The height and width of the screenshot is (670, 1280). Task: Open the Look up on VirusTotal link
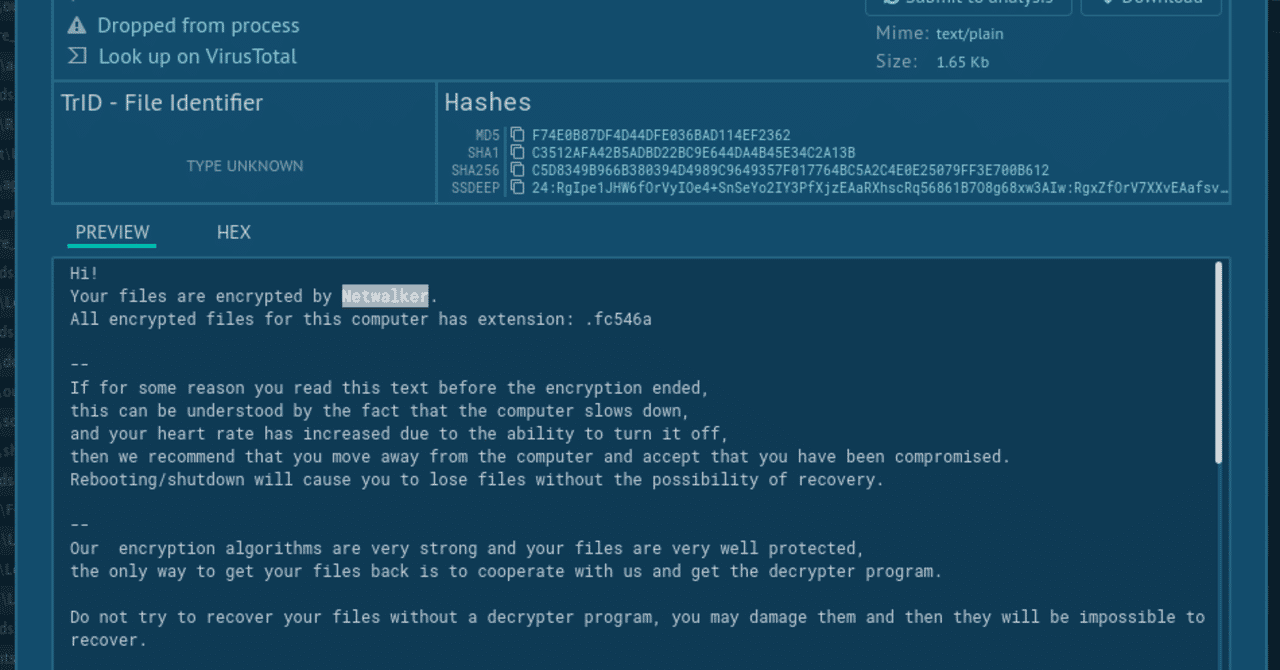(197, 57)
